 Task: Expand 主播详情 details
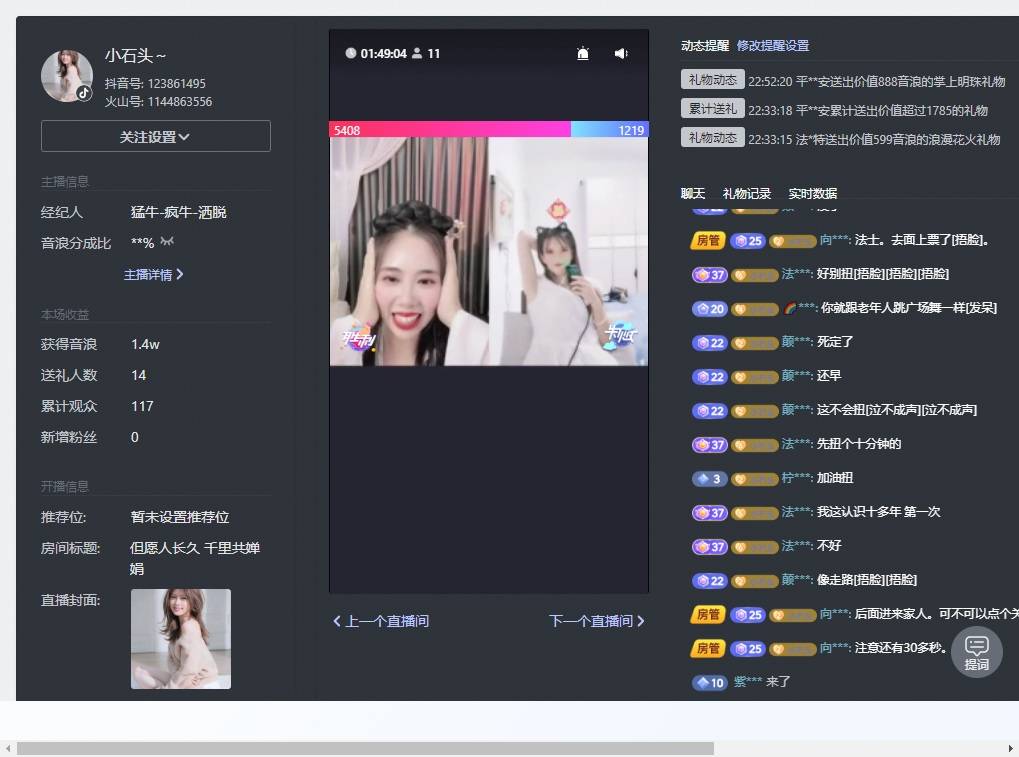153,274
